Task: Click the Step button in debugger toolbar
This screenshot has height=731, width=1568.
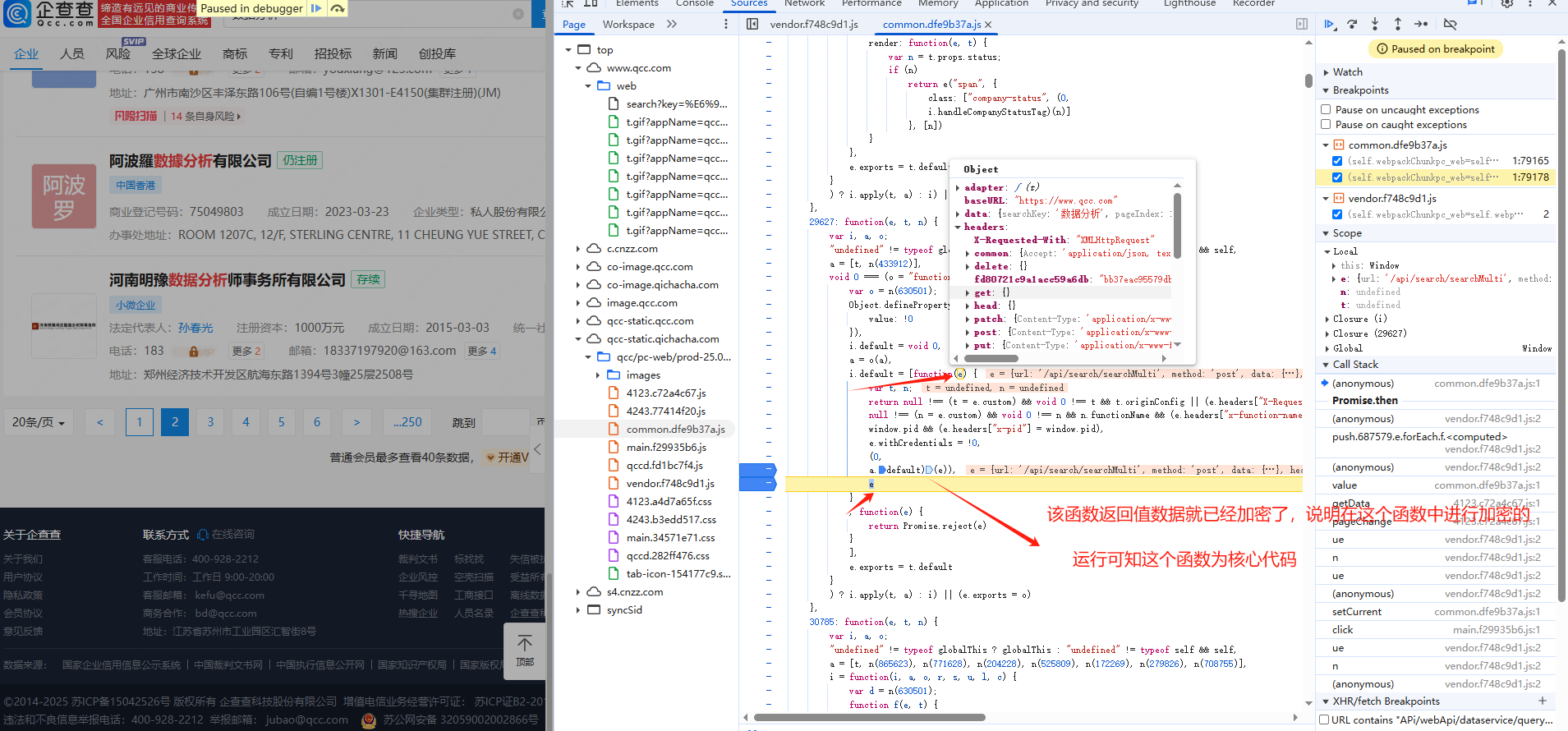Action: [x=1421, y=25]
